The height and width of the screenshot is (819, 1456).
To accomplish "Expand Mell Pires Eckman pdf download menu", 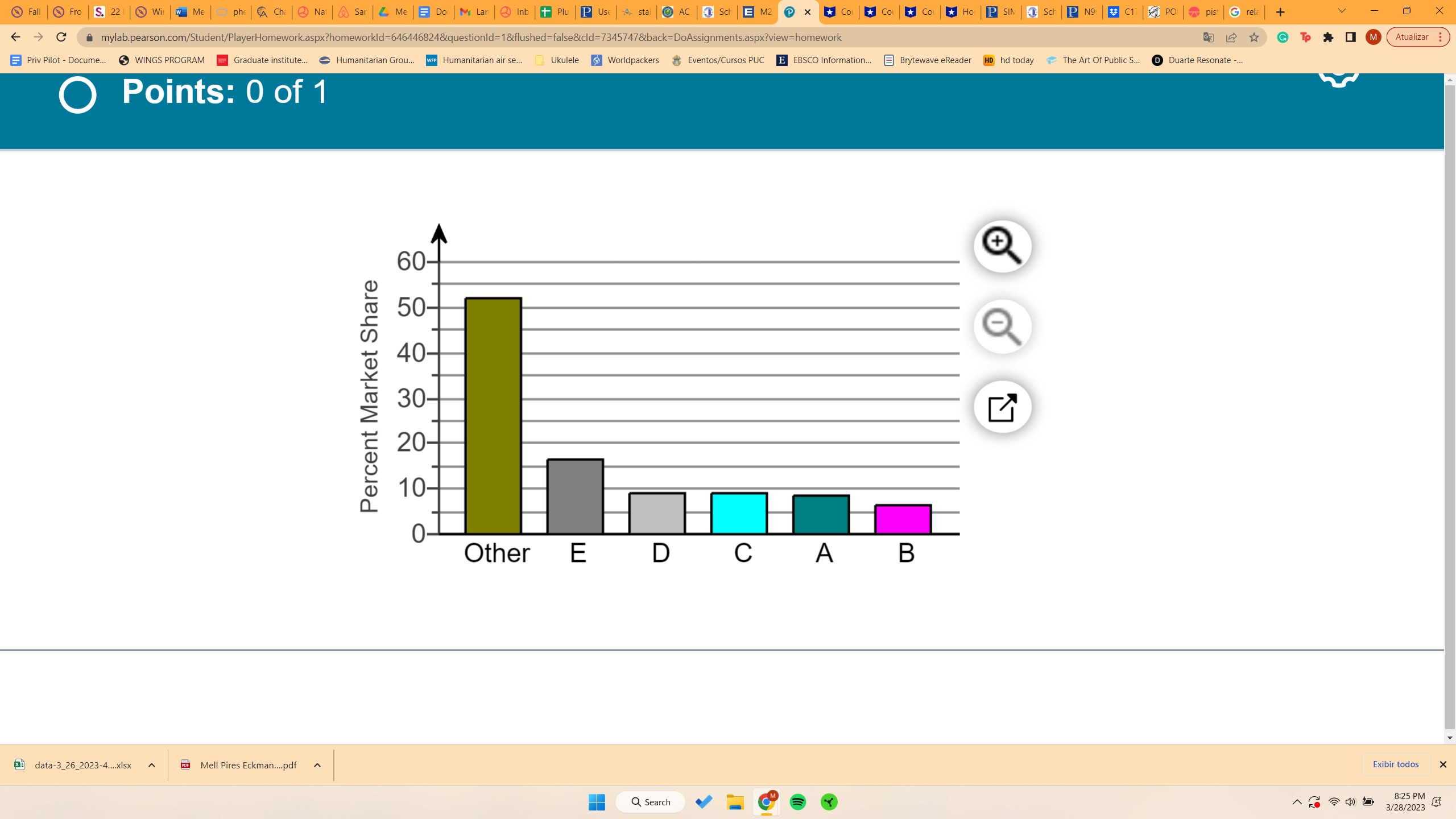I will tap(317, 765).
